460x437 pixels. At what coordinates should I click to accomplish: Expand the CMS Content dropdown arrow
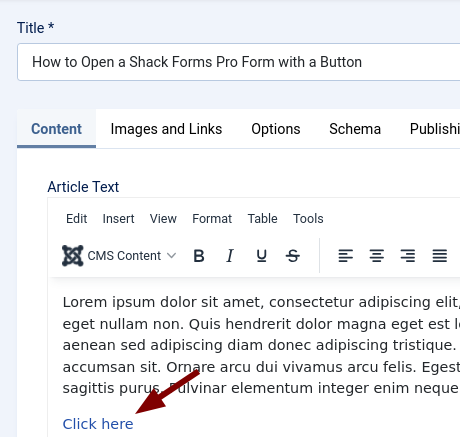point(171,256)
